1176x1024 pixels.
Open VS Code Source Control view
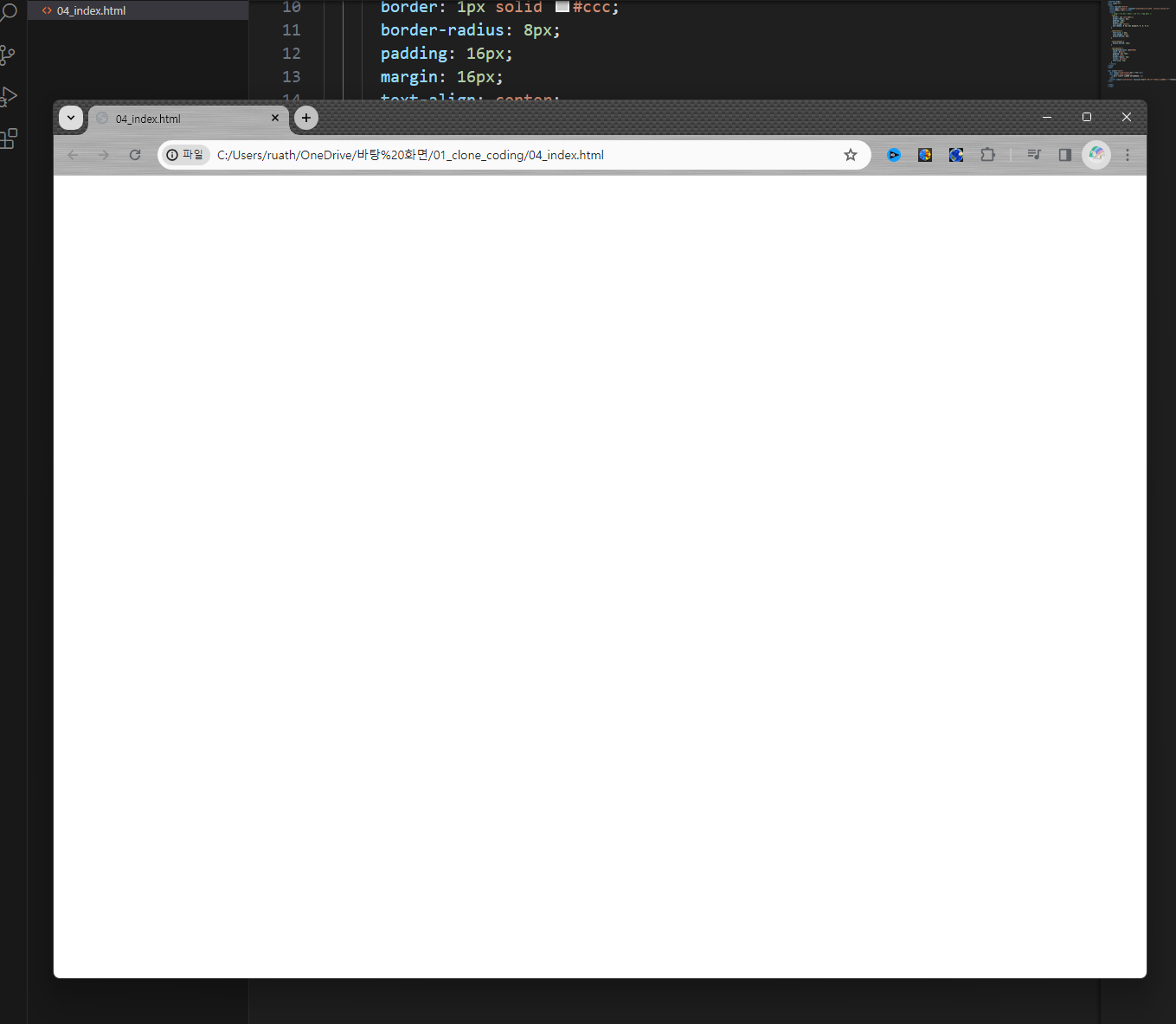(9, 55)
